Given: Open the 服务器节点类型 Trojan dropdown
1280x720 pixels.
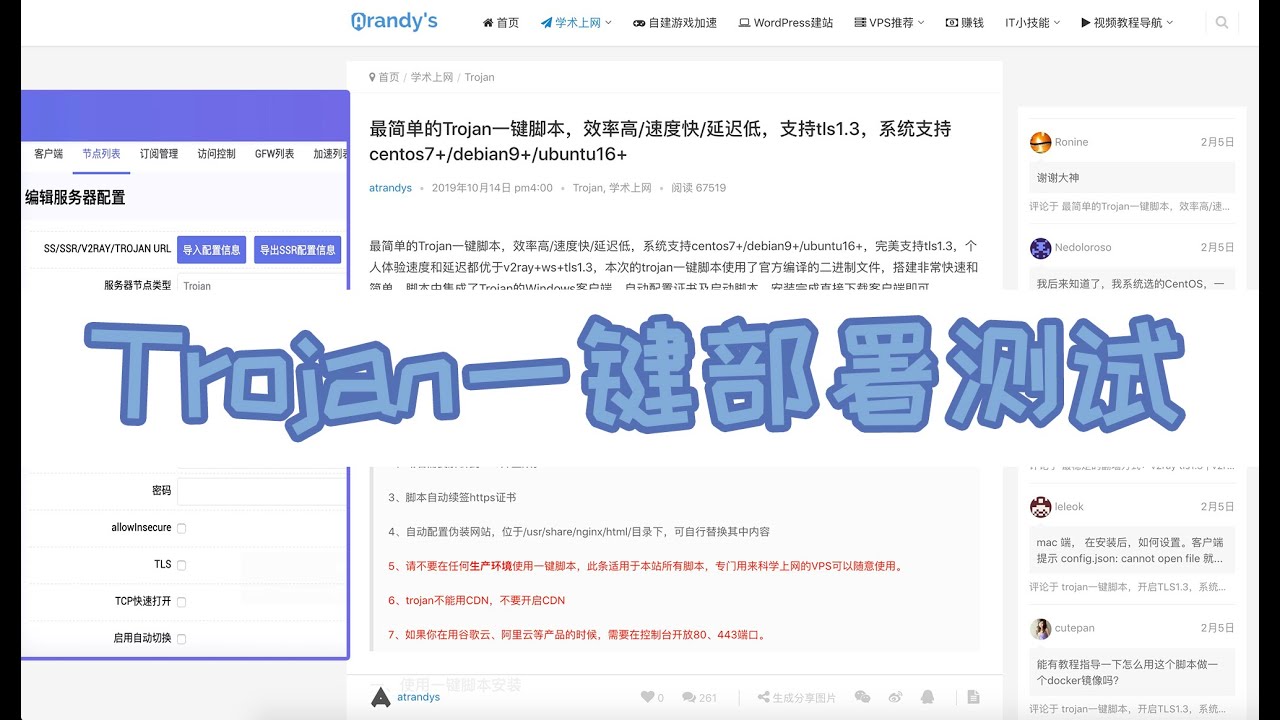Looking at the screenshot, I should pos(263,286).
